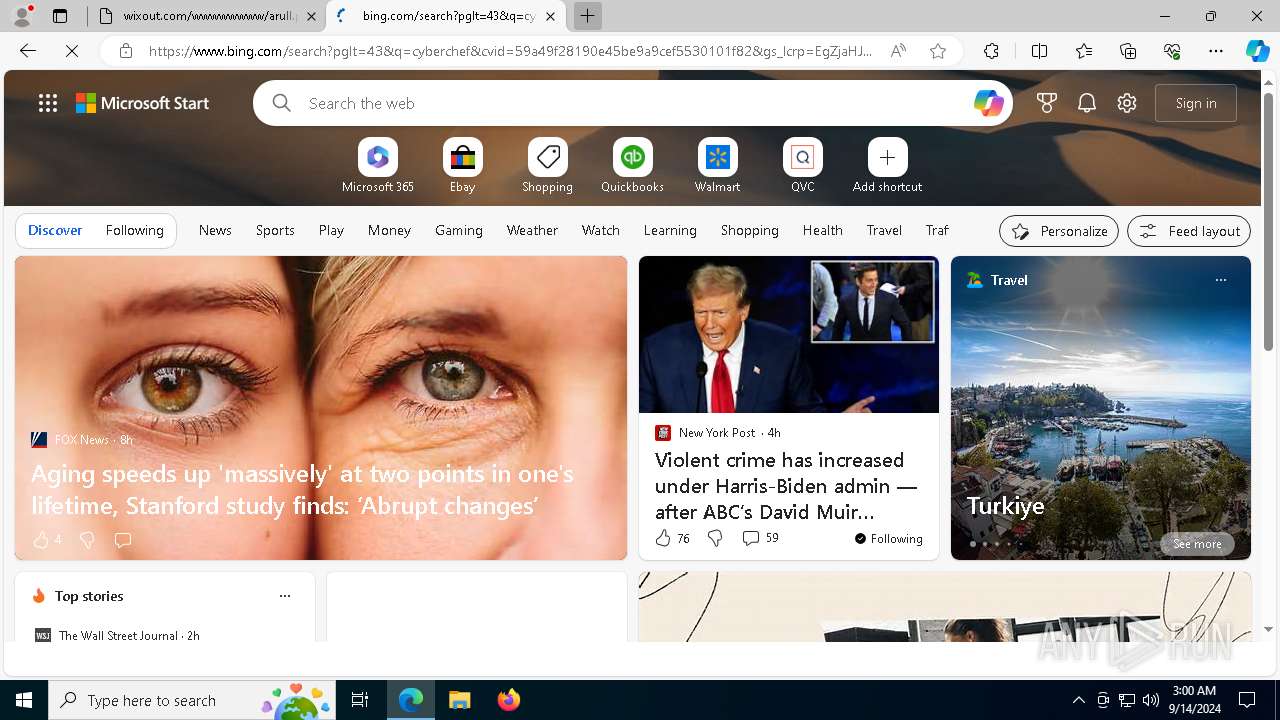
Task: Open the Shopping shortcut tile
Action: tap(547, 166)
